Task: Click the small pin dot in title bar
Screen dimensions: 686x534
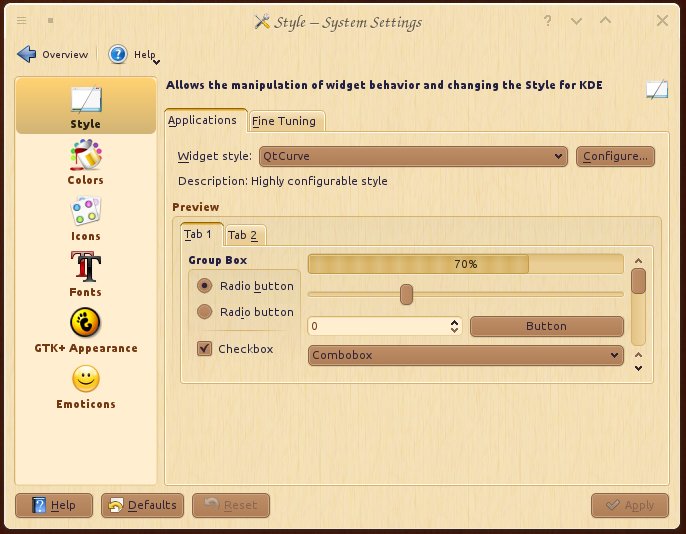Action: coord(51,21)
